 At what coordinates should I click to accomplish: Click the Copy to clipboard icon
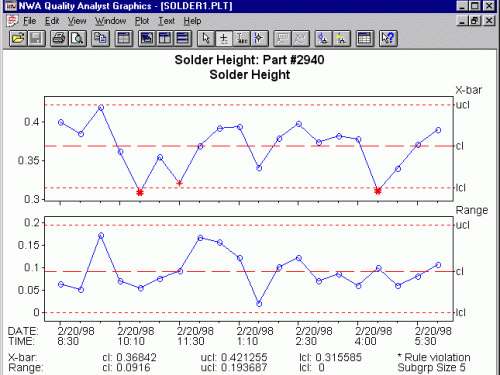[100, 38]
